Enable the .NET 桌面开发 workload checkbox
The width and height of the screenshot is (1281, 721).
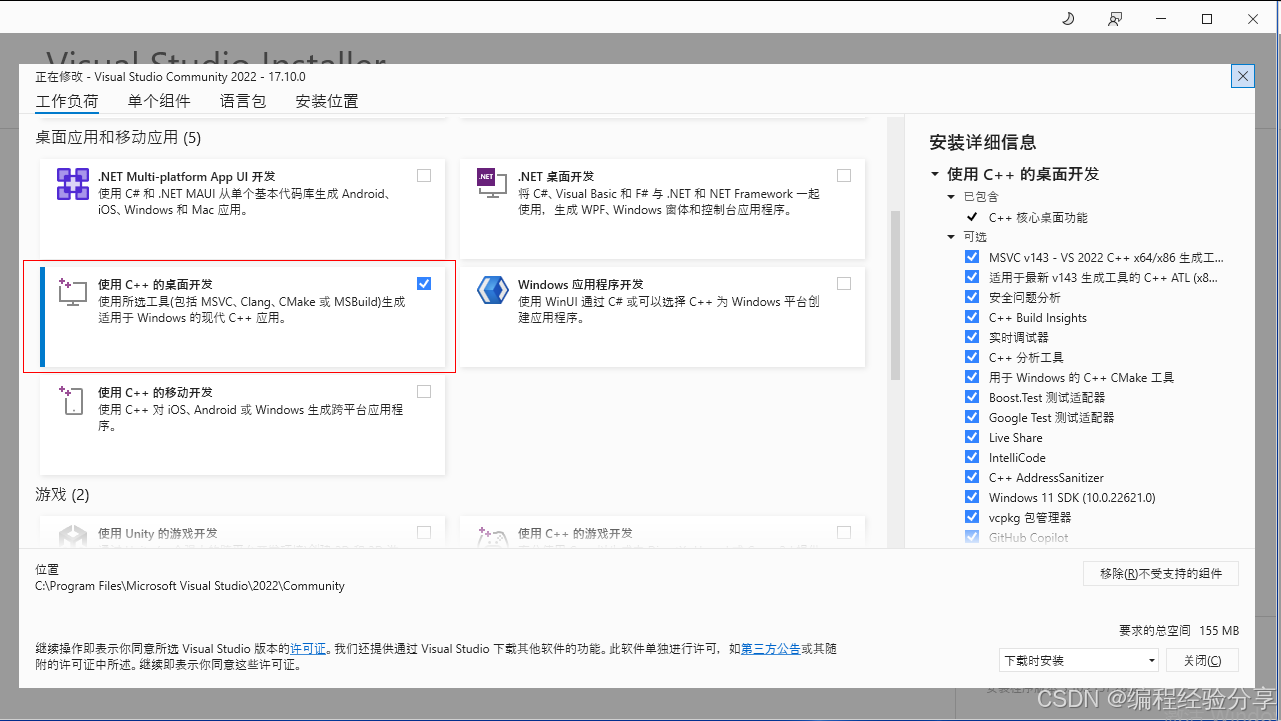coord(844,176)
